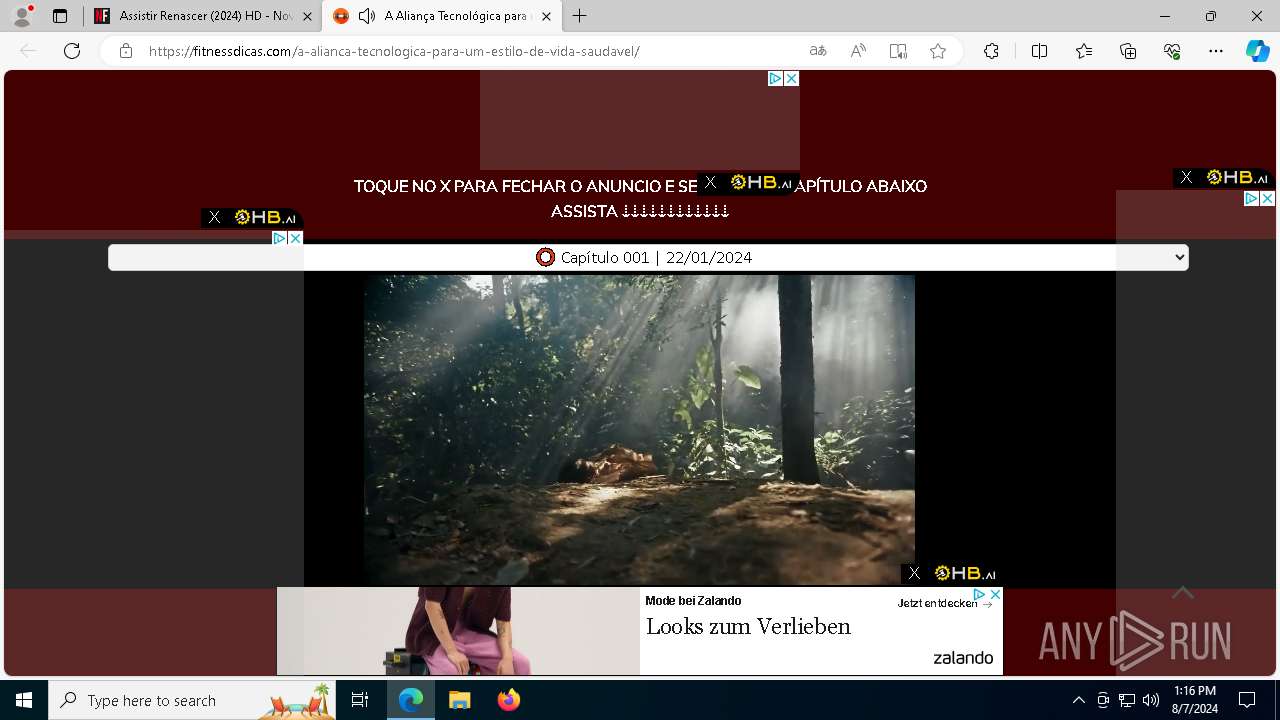Open AdChoices info on top banner
Viewport: 1280px width, 720px height.
[775, 78]
